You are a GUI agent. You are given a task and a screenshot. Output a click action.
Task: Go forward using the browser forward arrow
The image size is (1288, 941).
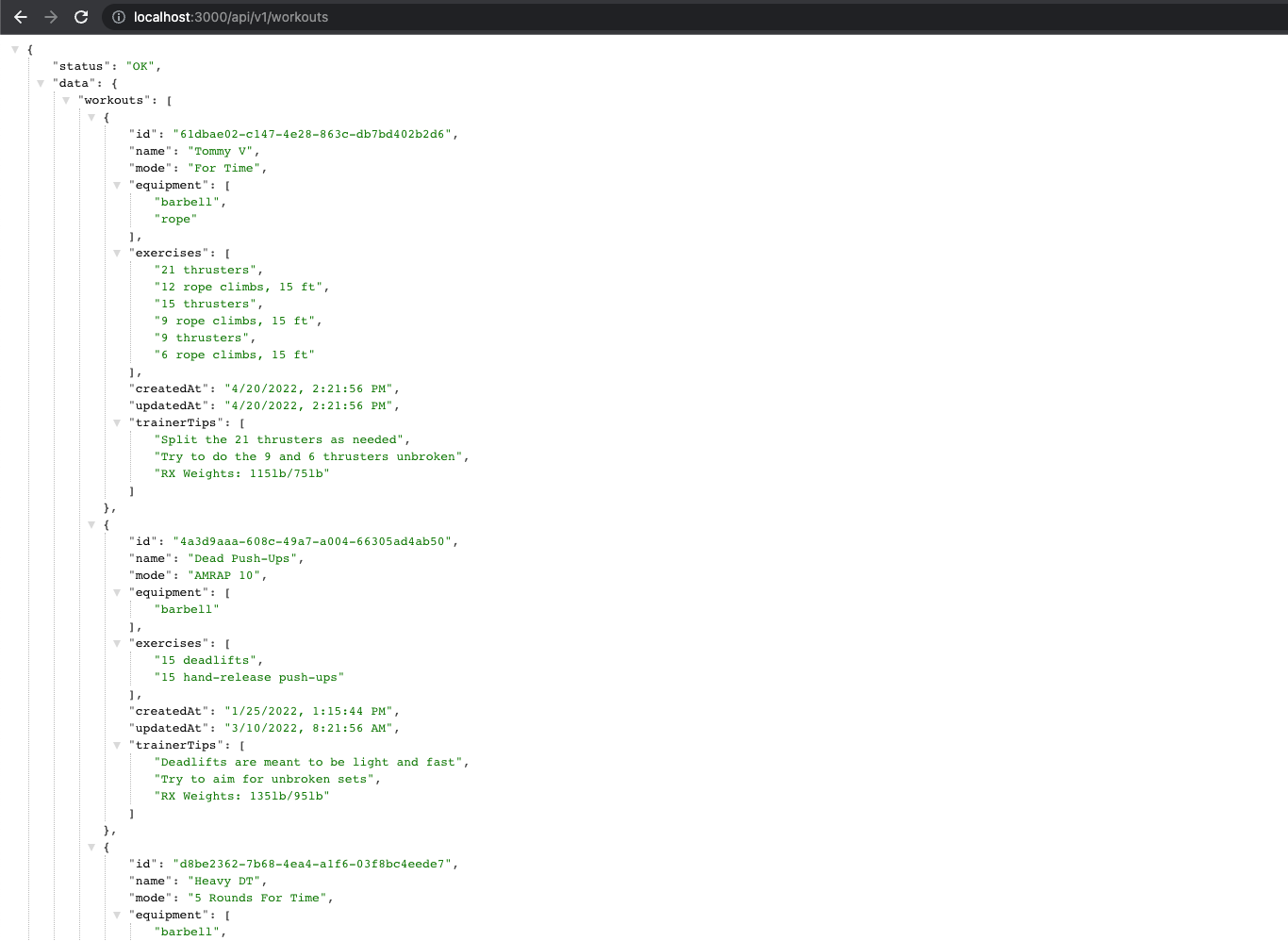point(51,17)
